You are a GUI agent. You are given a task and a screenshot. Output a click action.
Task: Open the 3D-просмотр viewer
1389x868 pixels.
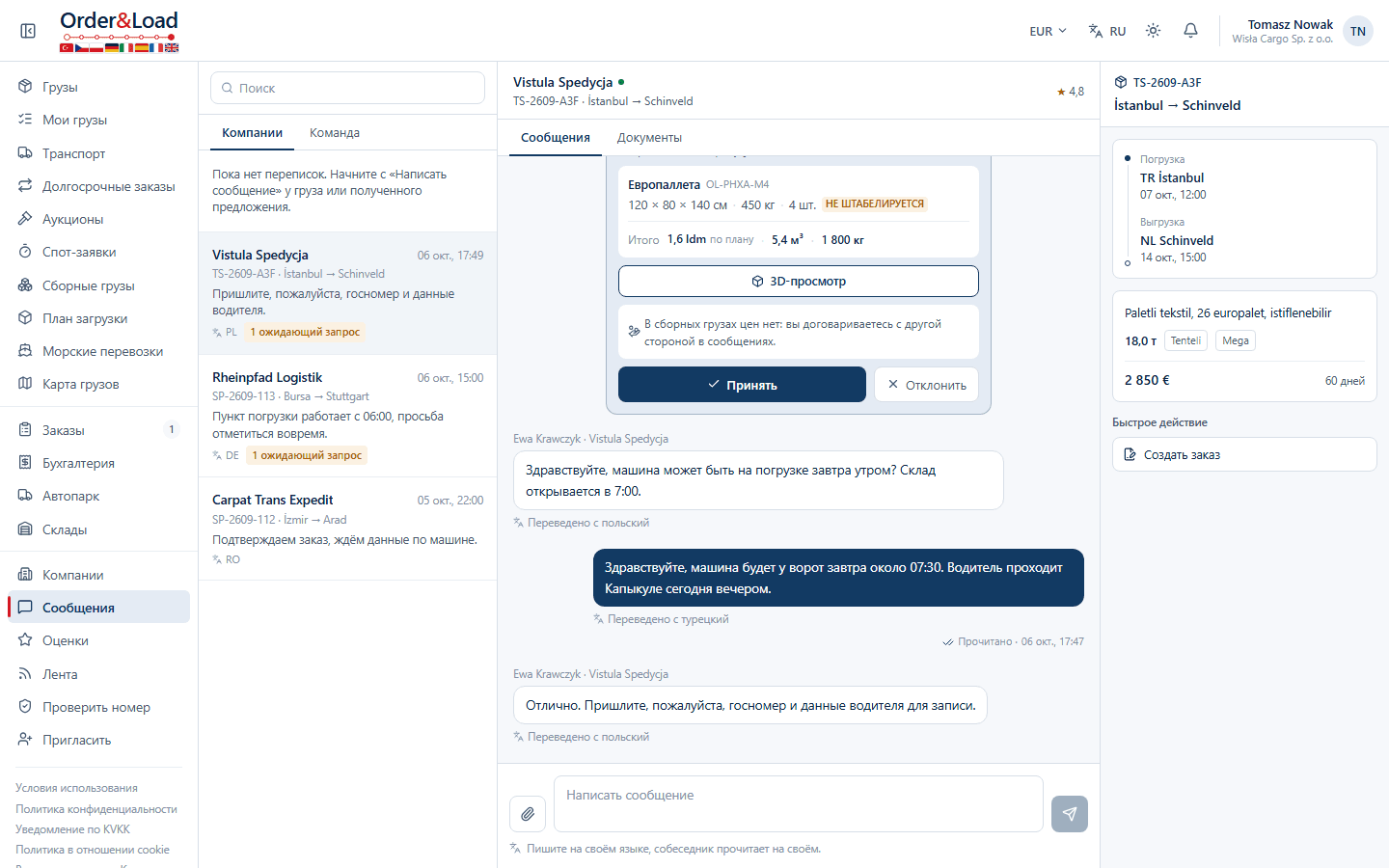[799, 282]
